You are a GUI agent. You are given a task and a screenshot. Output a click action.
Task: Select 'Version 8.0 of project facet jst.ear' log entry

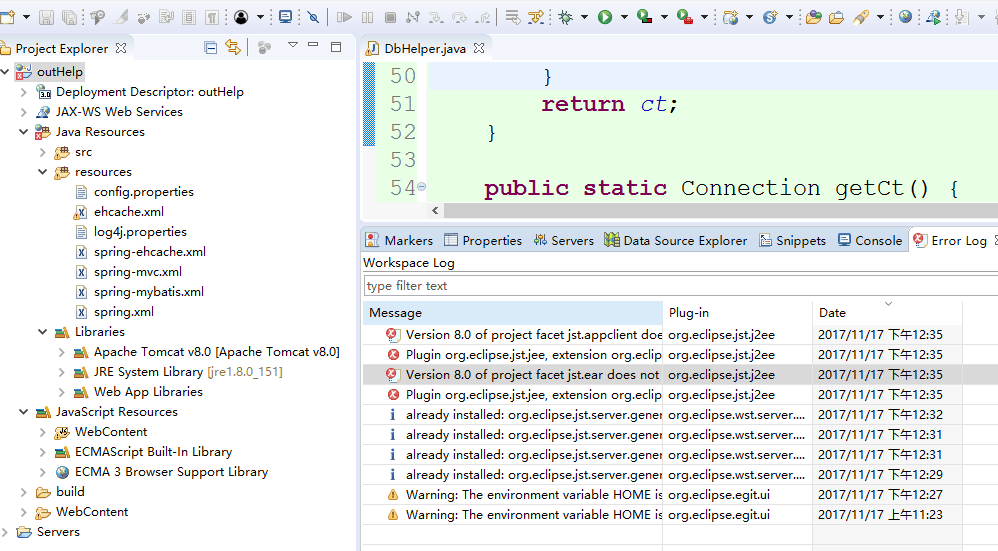[x=680, y=375]
